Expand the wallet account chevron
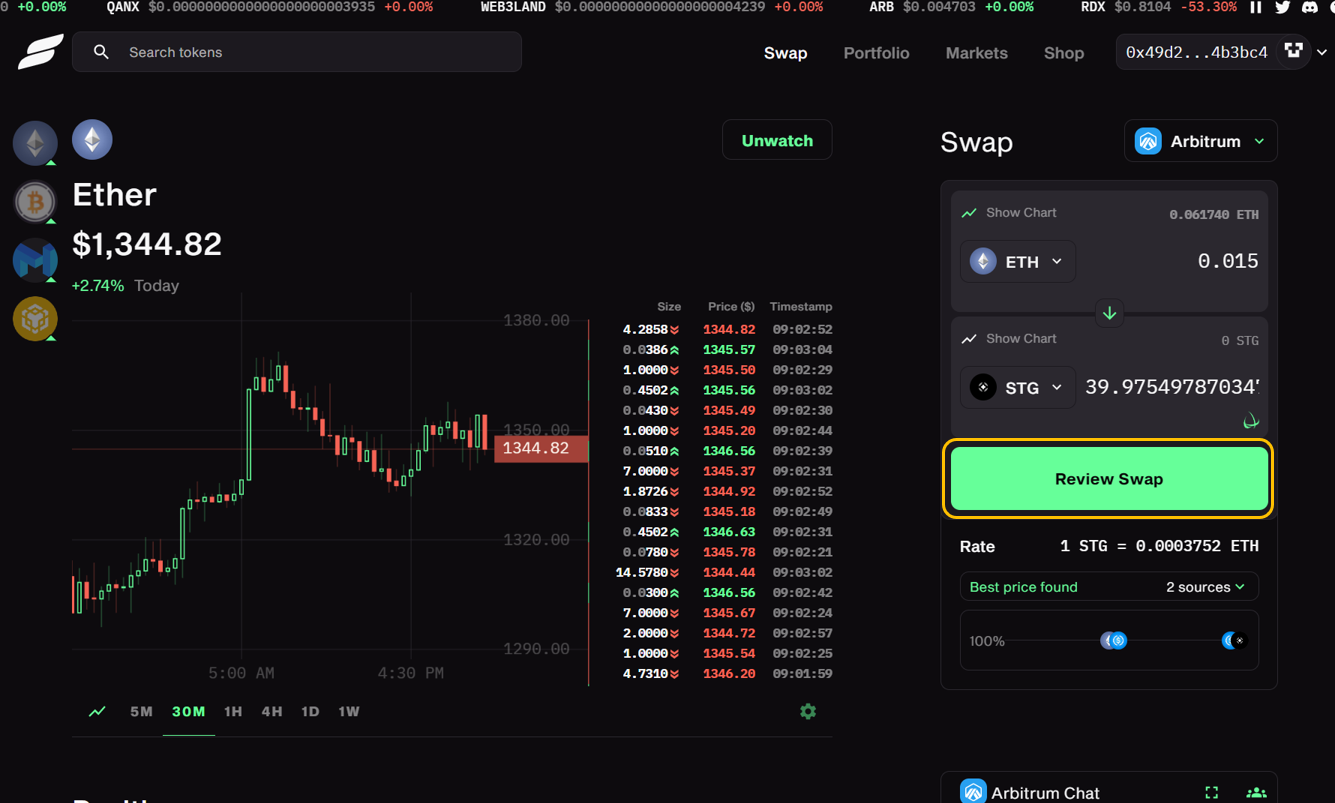The image size is (1335, 803). pos(1322,52)
